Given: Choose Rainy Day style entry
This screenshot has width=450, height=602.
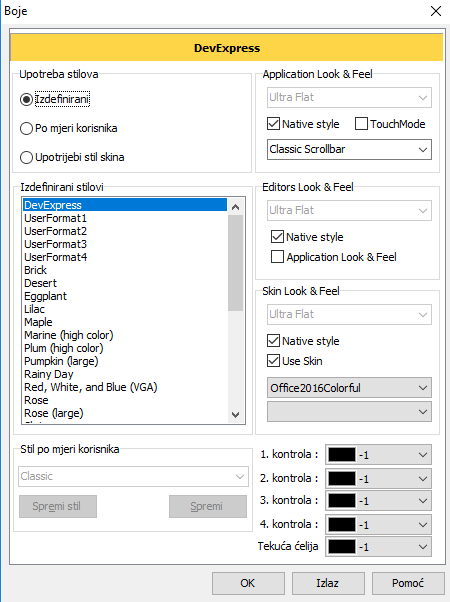Looking at the screenshot, I should tap(48, 374).
